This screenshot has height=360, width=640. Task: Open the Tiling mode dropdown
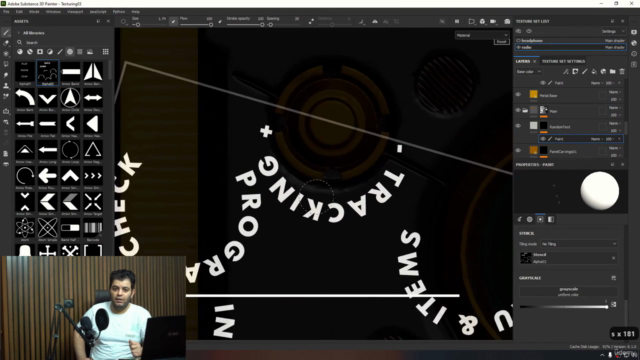coord(579,244)
